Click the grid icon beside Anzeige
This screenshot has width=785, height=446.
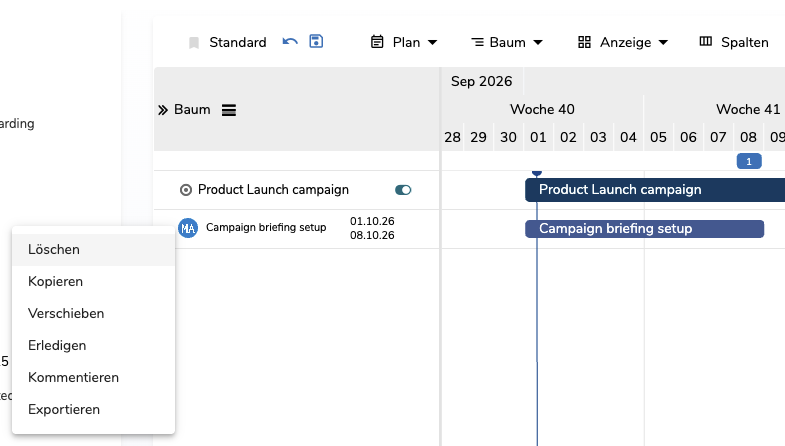584,43
